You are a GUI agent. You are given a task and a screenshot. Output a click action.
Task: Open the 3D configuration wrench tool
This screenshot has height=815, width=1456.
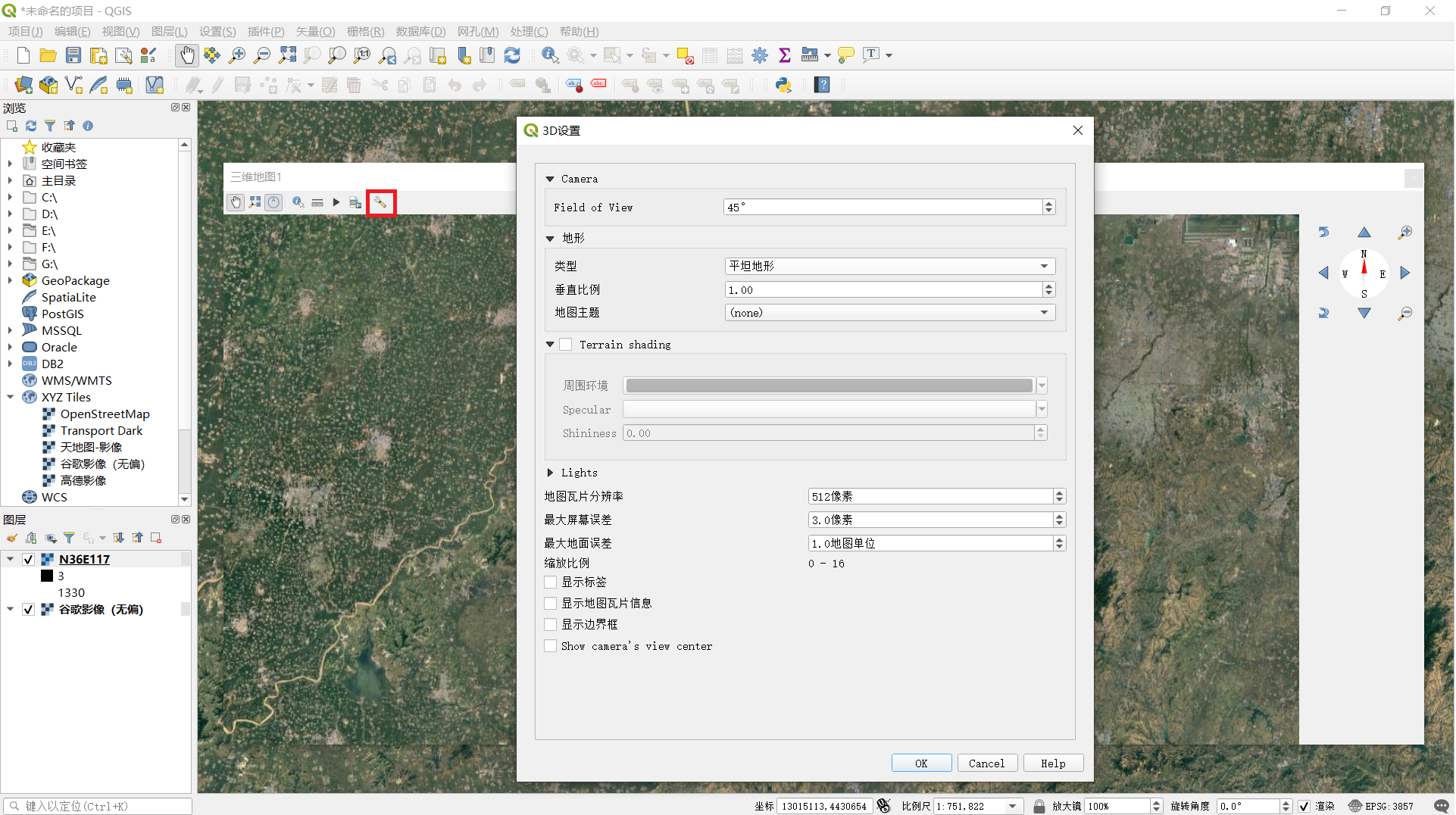381,202
